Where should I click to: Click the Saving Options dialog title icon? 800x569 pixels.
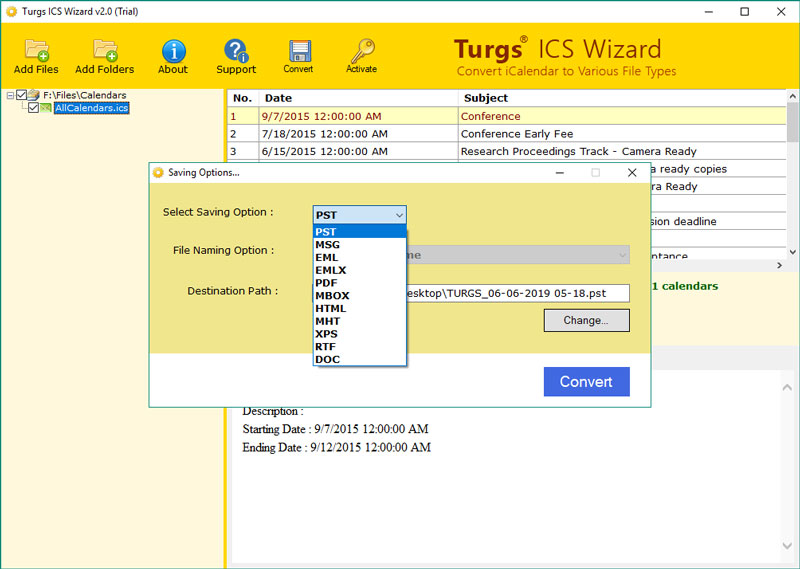coord(158,172)
